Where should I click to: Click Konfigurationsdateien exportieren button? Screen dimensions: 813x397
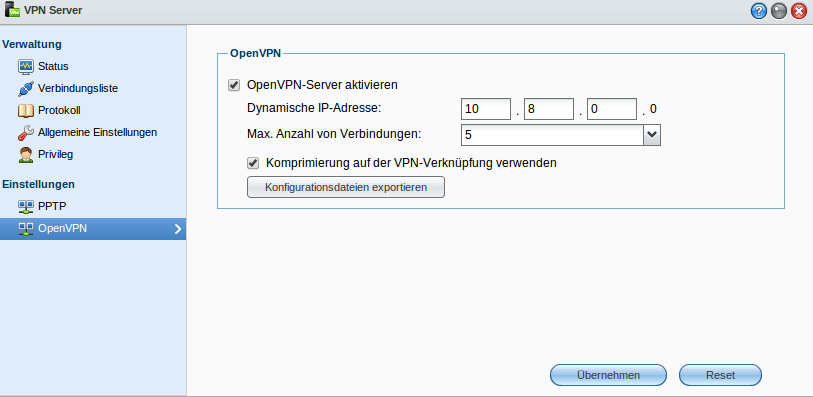[x=346, y=187]
